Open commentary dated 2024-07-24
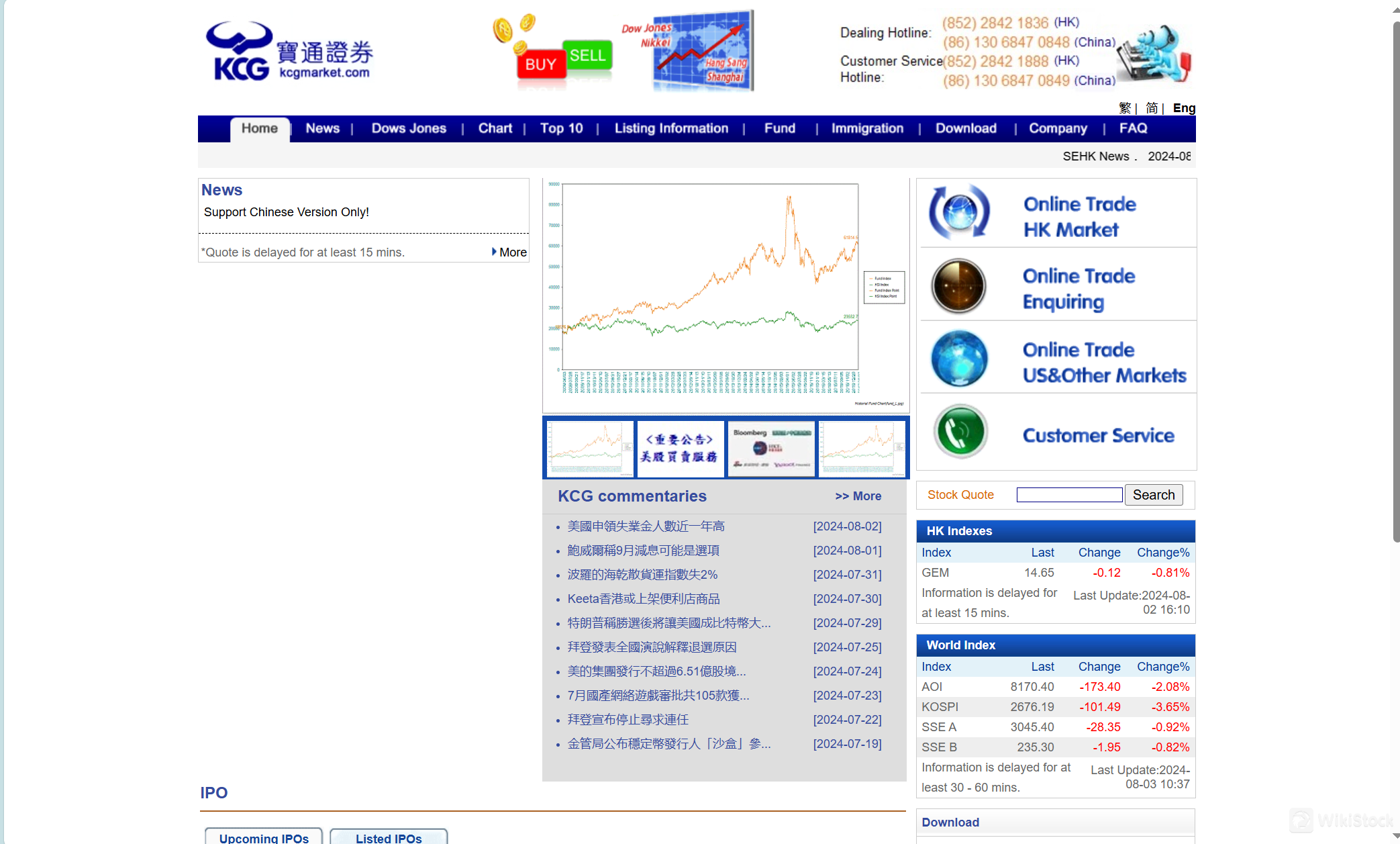 point(656,671)
